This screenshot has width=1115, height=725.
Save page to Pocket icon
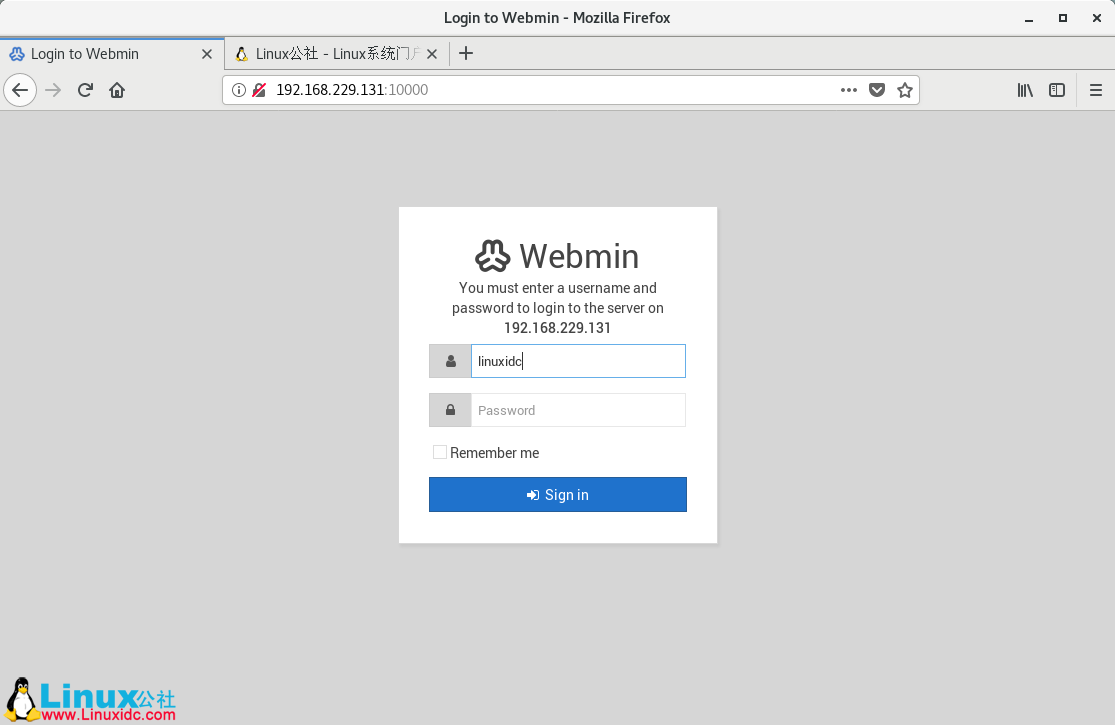[877, 90]
